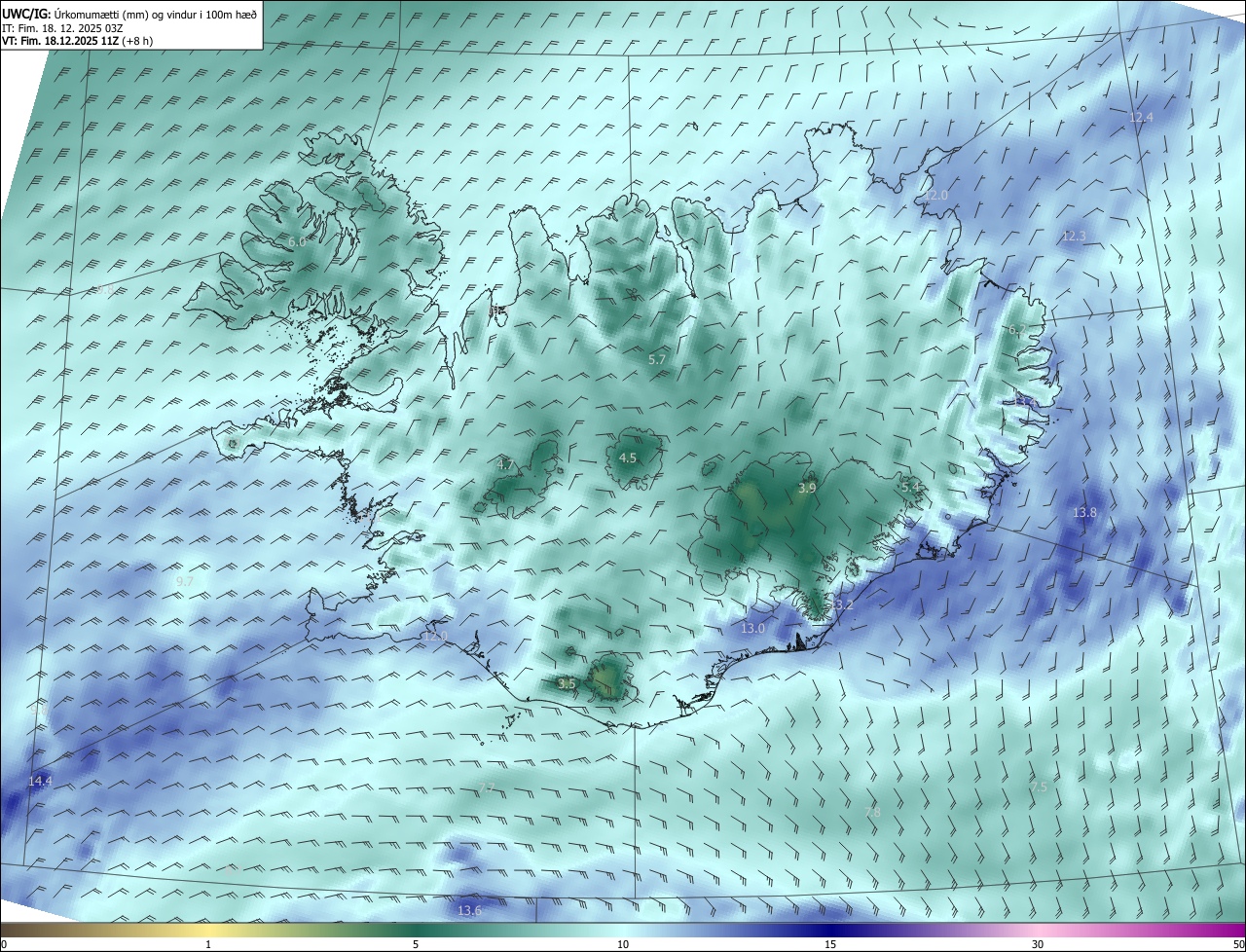Screen dimensions: 1246x952
Task: Click the 7.5 value label
Action: 1039,787
